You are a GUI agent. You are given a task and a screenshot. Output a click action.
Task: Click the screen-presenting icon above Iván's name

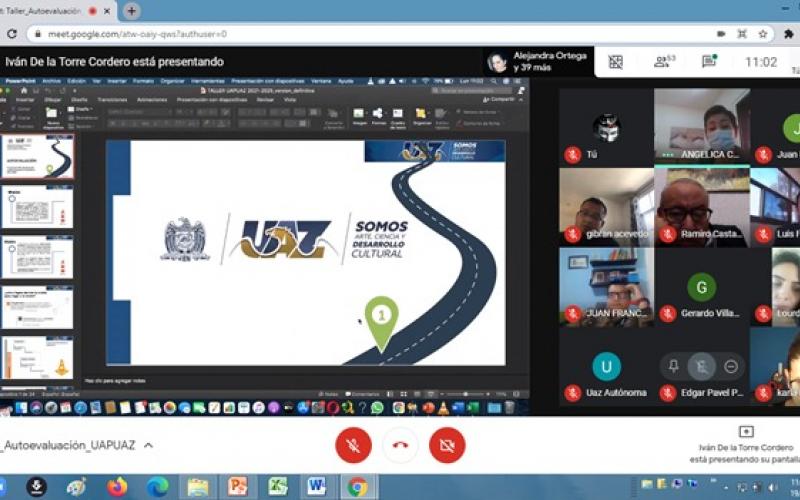[746, 432]
